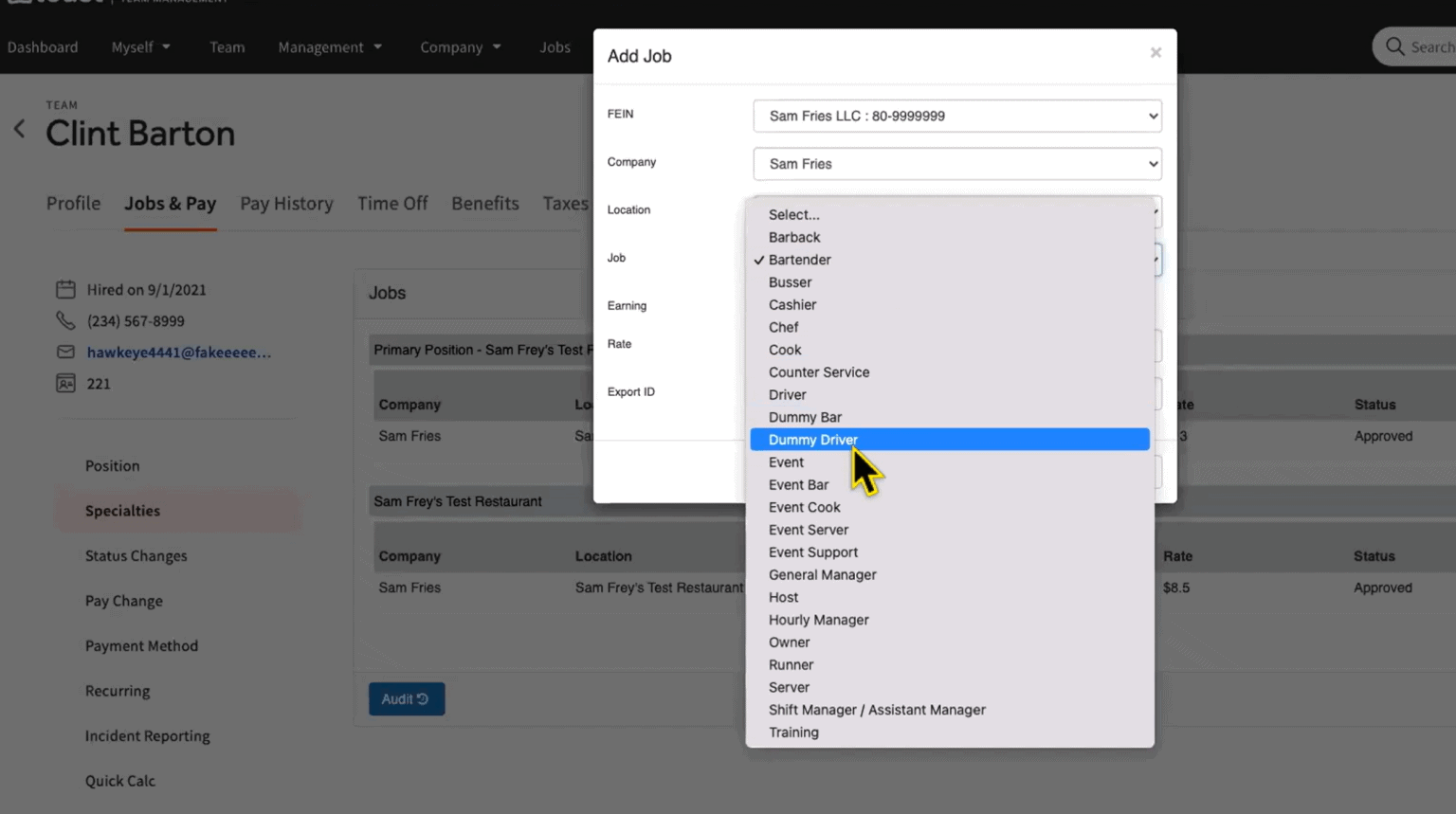Click the envelope icon beside the email
This screenshot has width=1456, height=814.
[x=65, y=353]
